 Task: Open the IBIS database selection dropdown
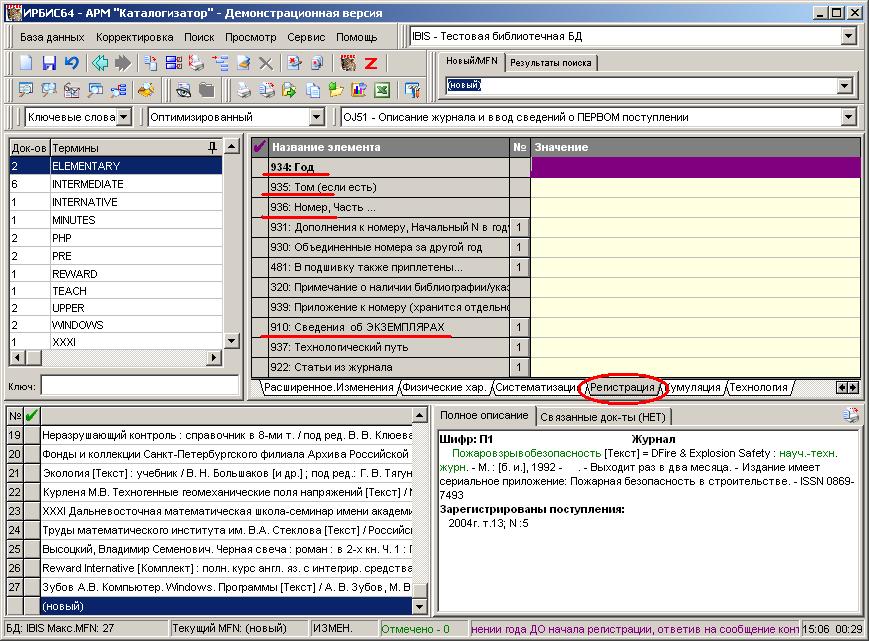pyautogui.click(x=848, y=37)
